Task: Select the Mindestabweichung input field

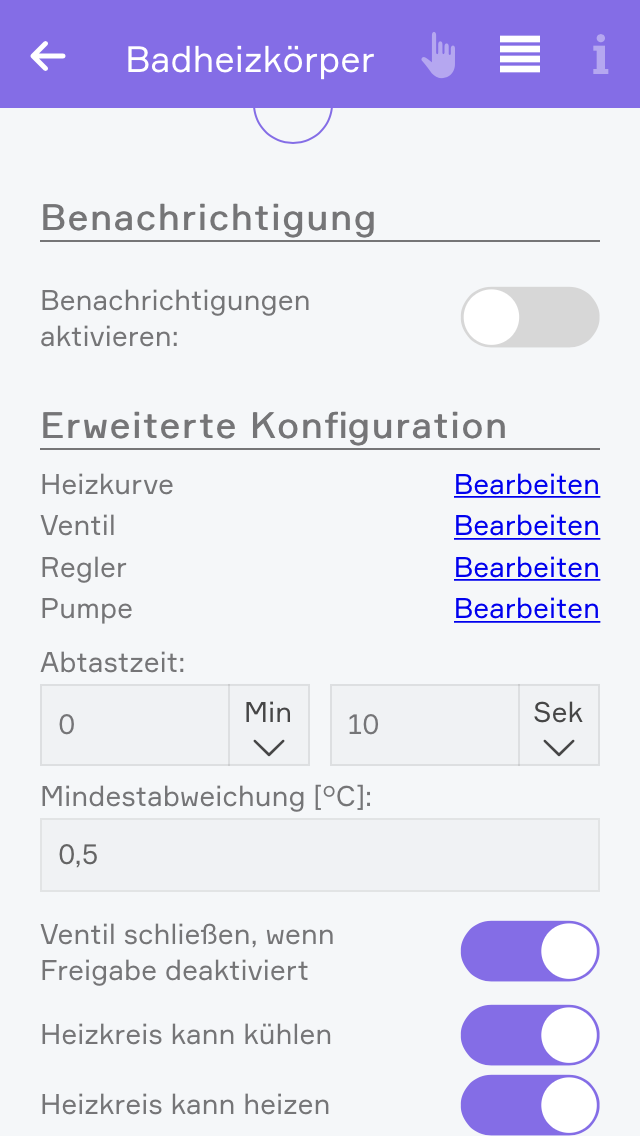Action: click(x=320, y=855)
